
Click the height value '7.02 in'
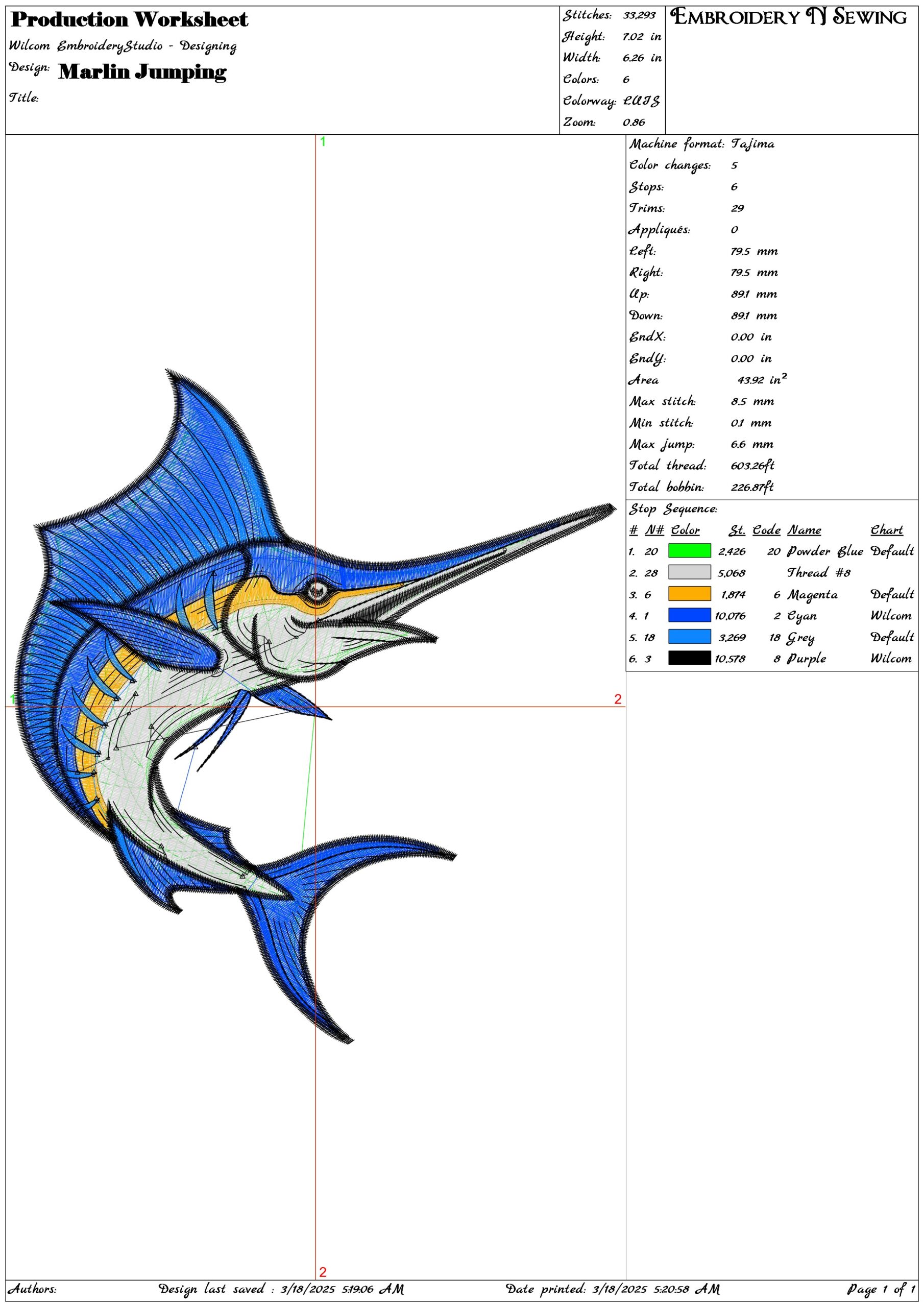(642, 37)
